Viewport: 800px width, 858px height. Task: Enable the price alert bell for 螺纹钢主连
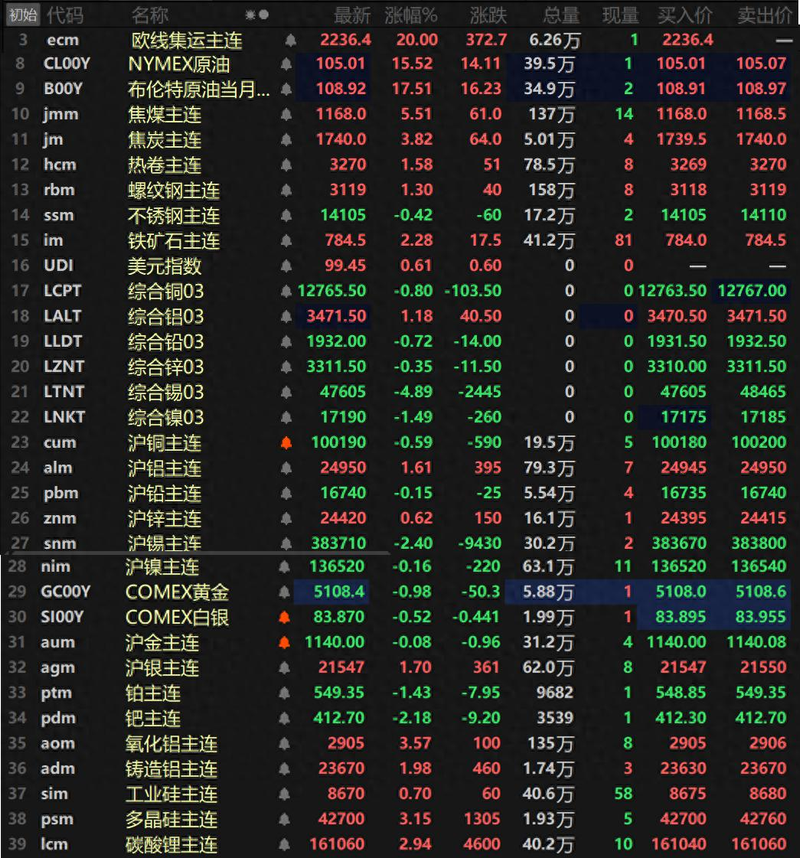pos(288,189)
